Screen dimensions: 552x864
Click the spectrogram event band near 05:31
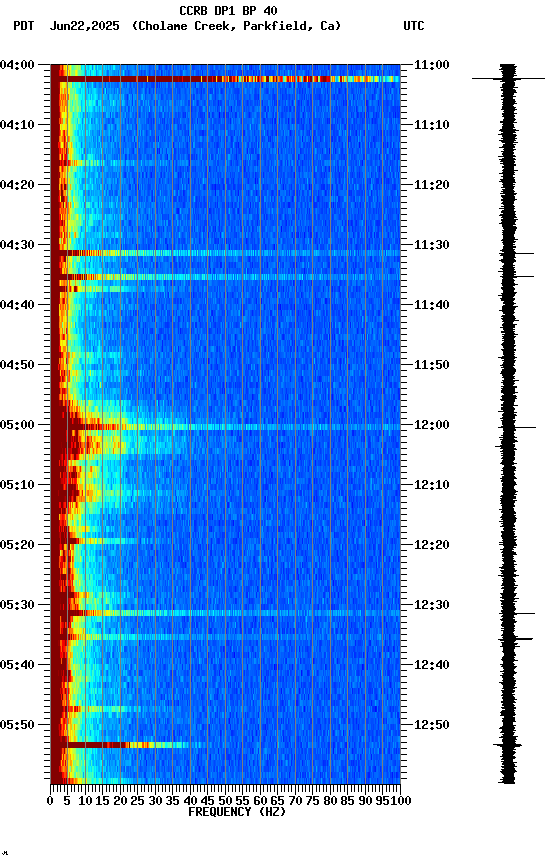point(225,613)
